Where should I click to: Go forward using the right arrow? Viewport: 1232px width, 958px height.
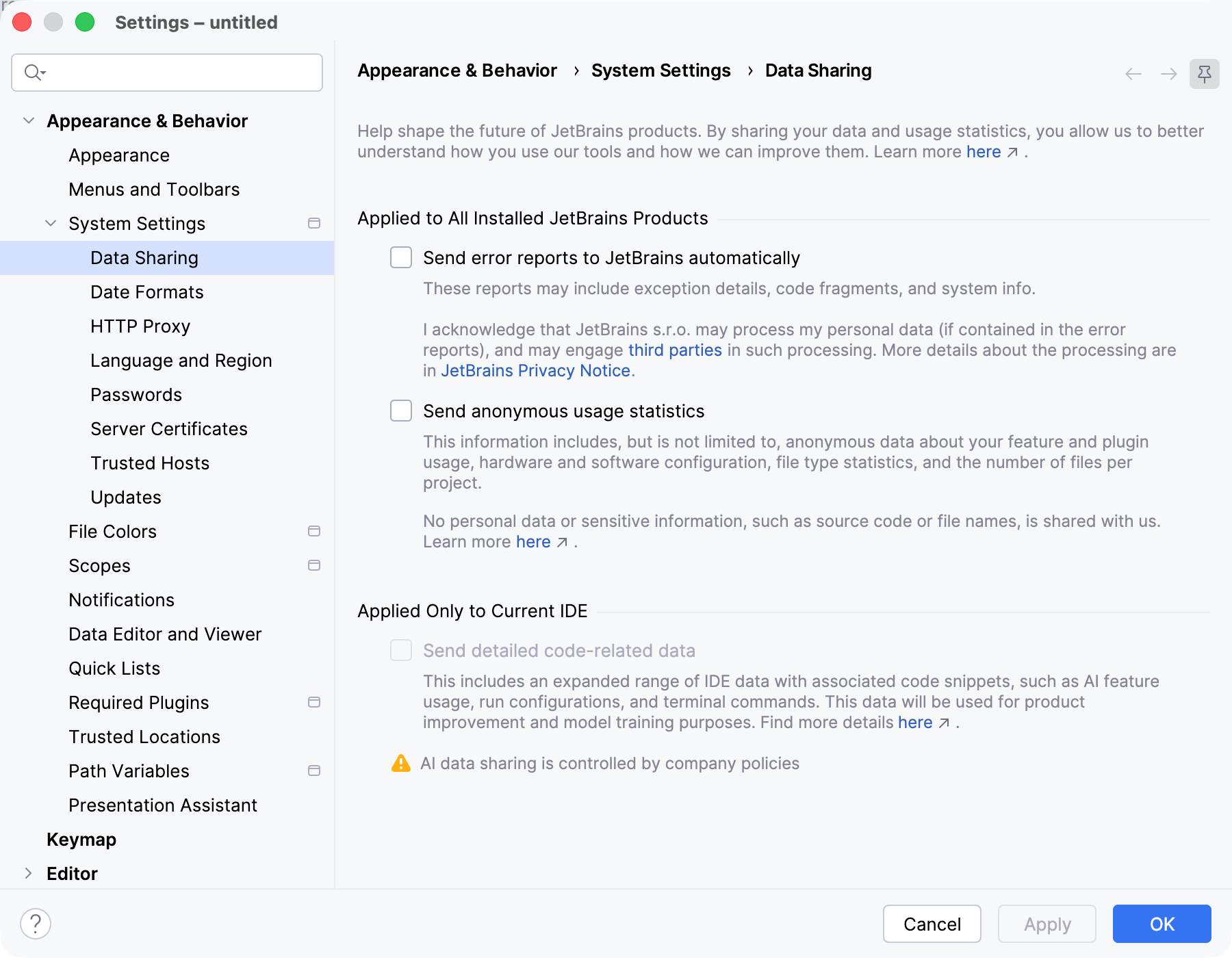pos(1169,74)
